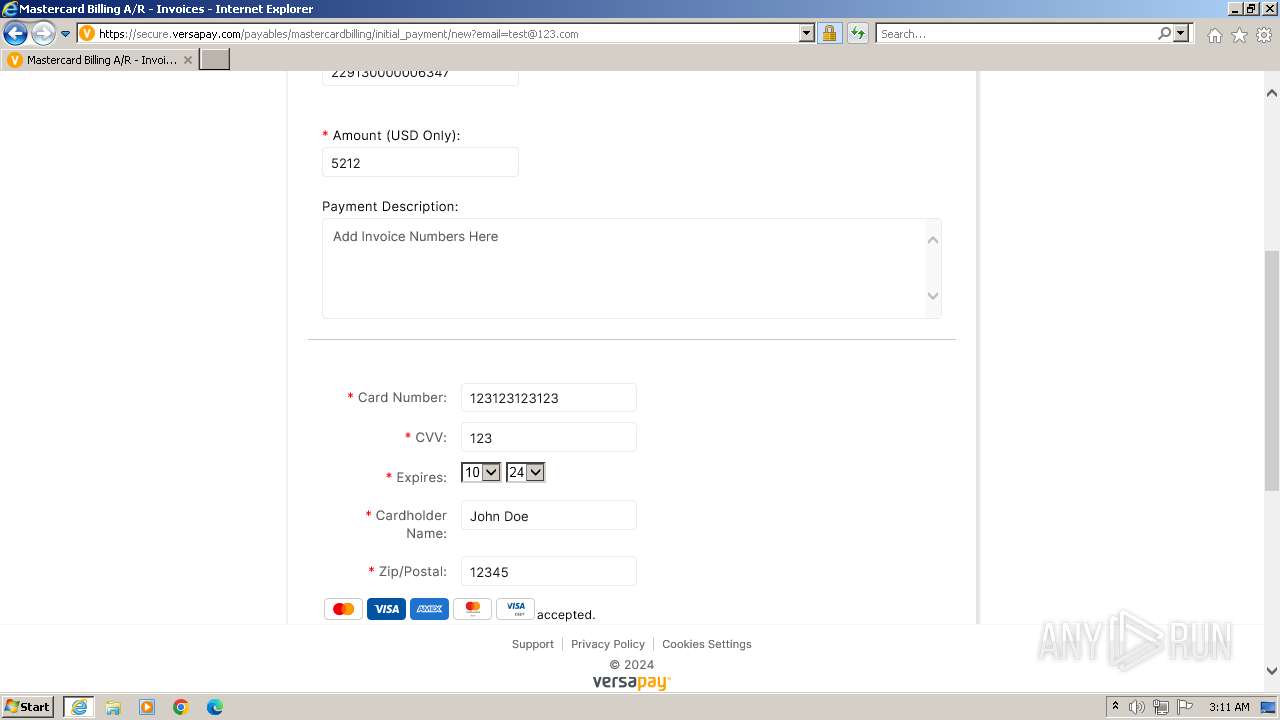Open the expiry month dropdown

pos(481,472)
